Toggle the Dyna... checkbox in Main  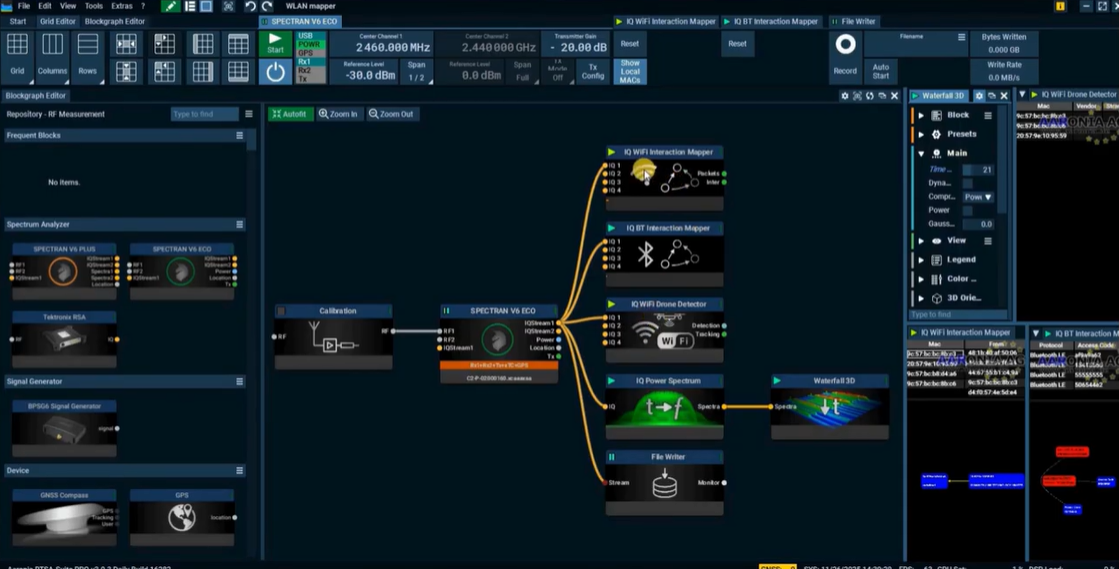point(968,183)
